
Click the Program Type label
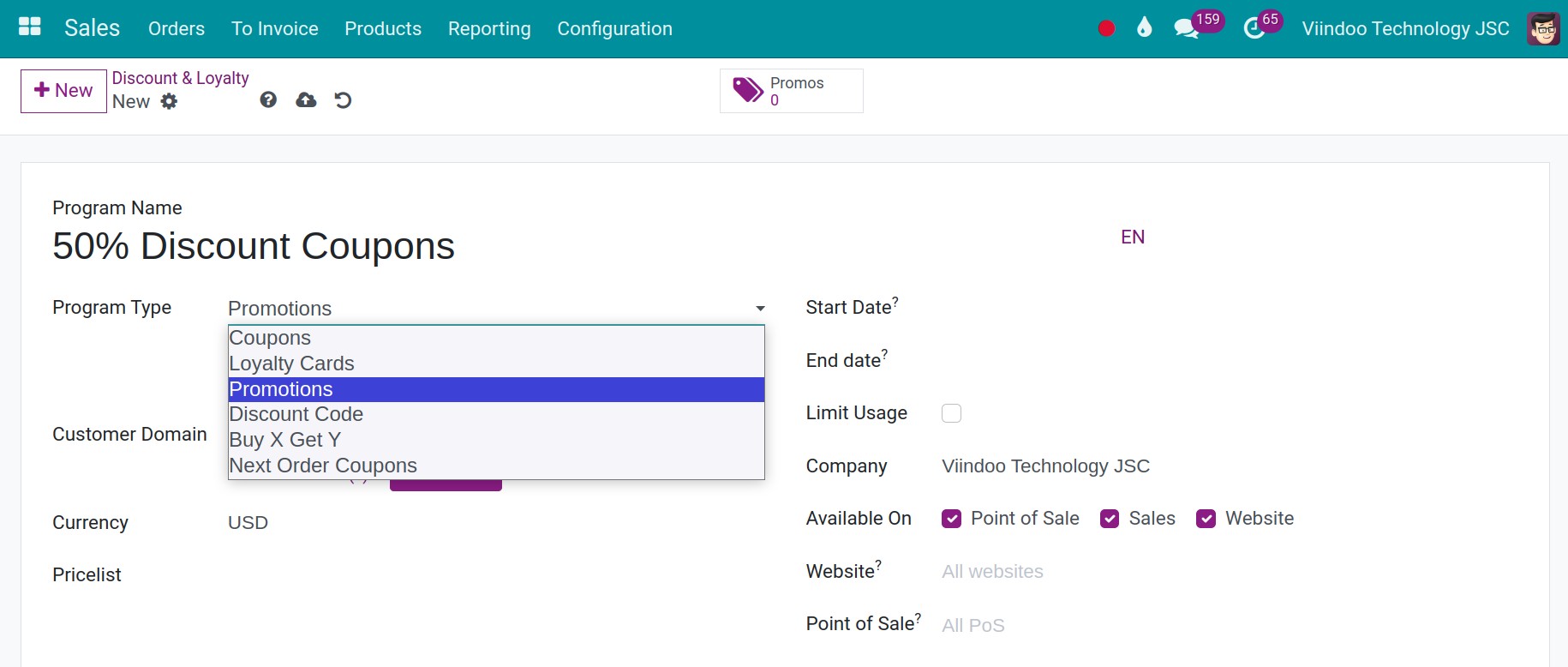point(111,308)
